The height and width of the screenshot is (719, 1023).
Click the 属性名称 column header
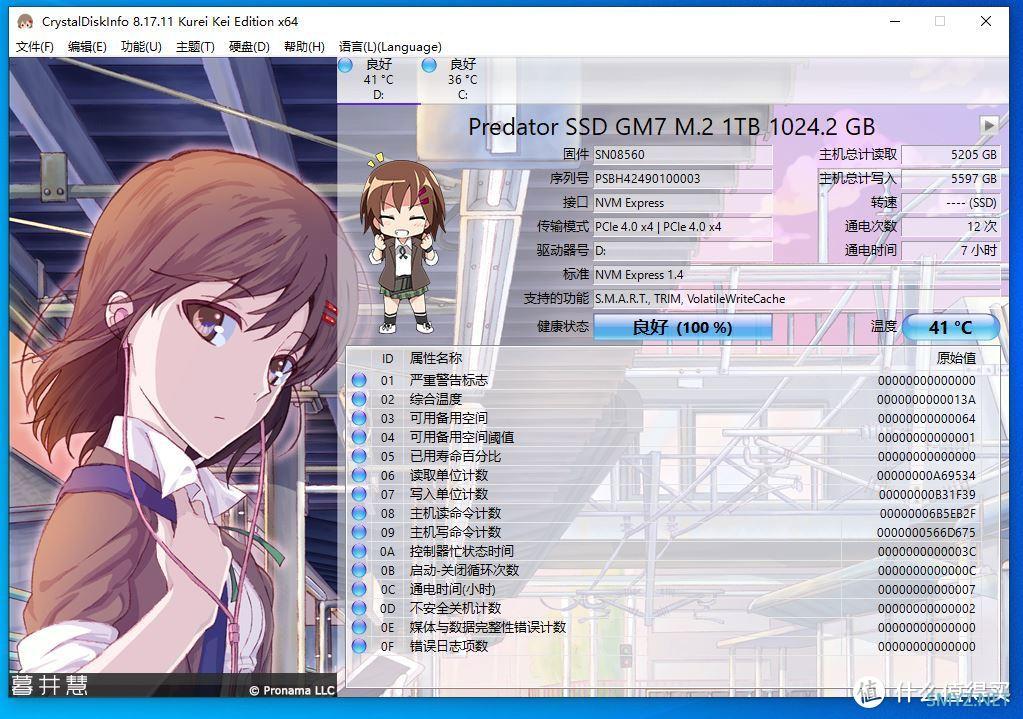coord(435,358)
